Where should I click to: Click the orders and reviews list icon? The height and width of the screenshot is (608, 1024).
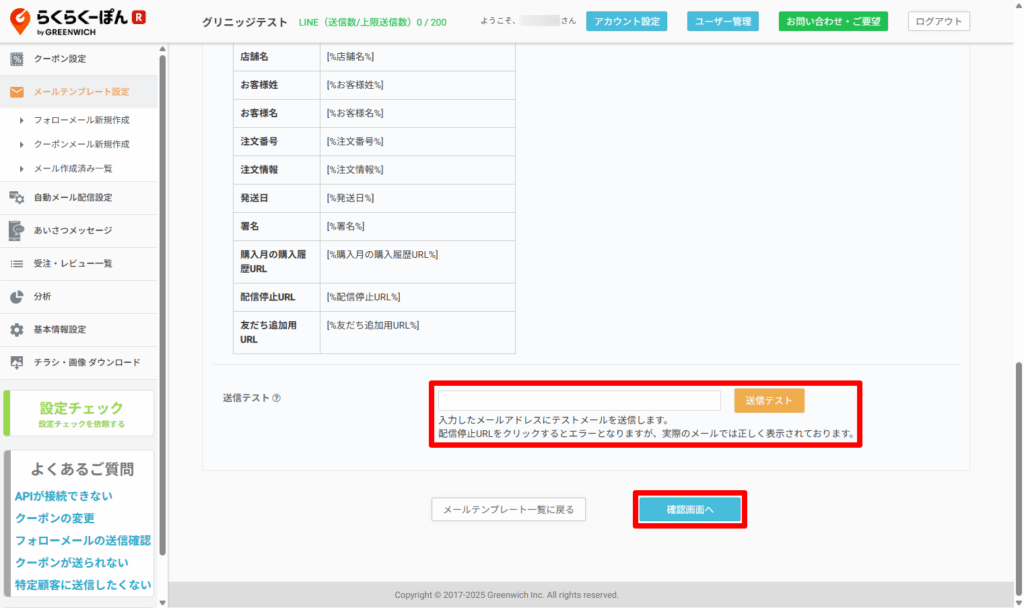click(16, 264)
